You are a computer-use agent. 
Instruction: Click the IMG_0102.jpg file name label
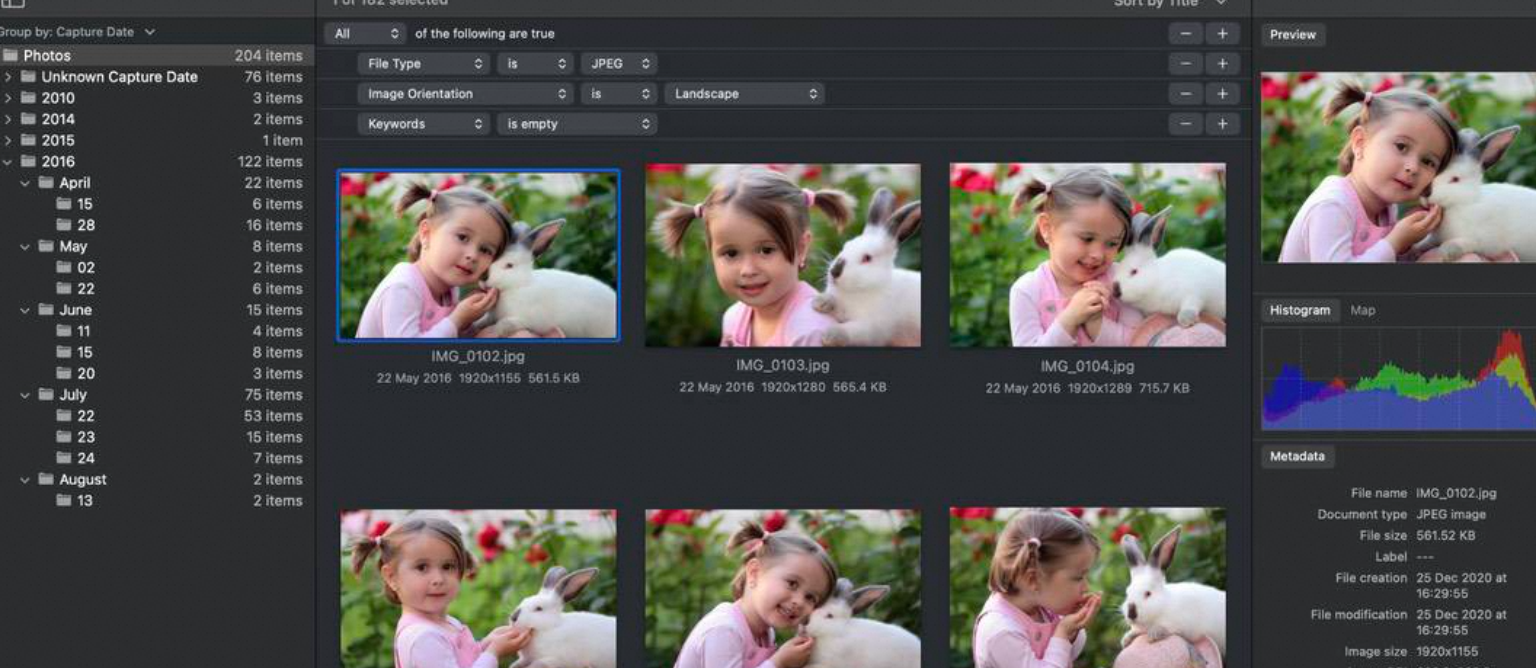478,356
